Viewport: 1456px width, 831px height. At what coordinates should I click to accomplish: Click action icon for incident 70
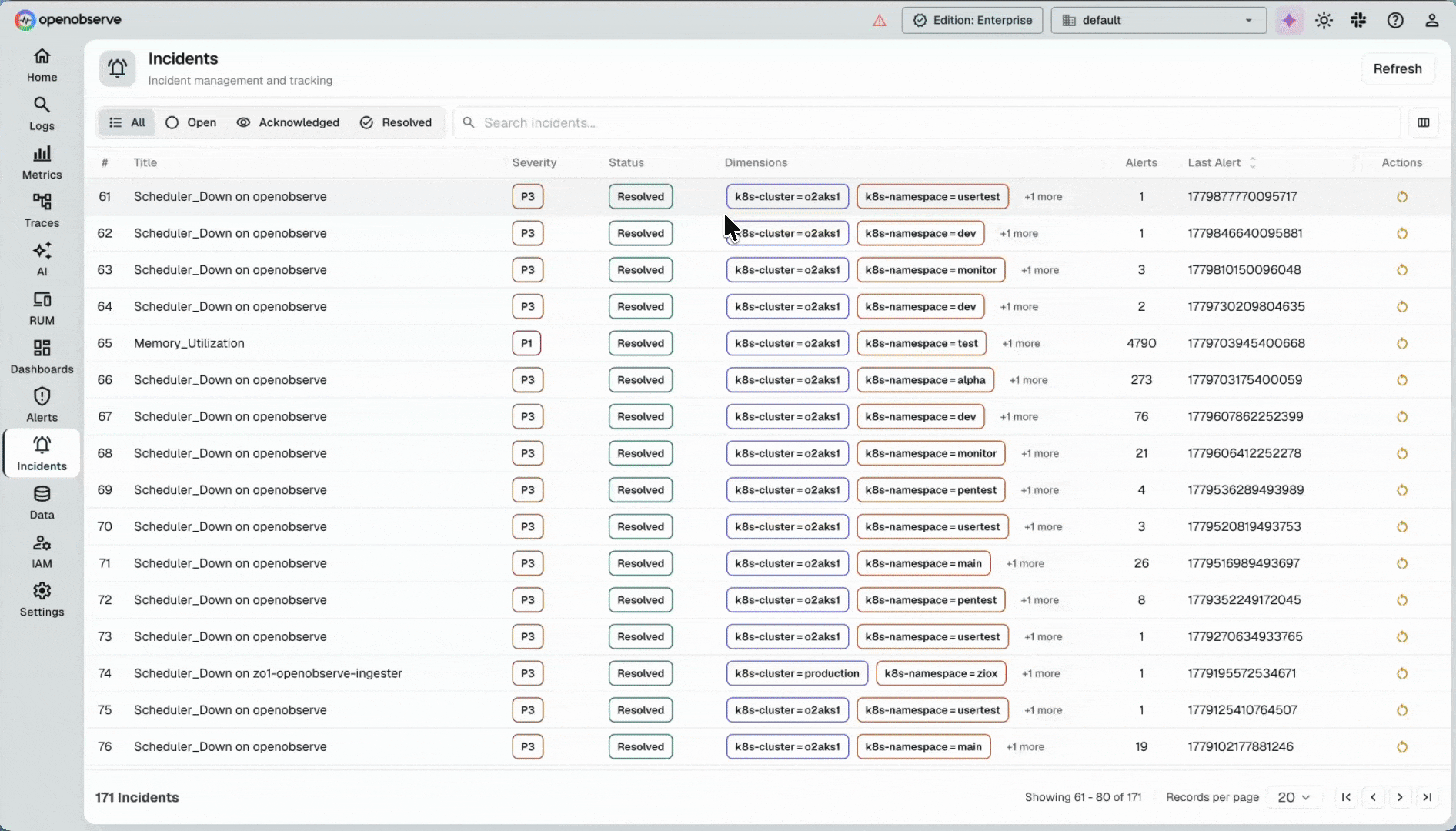pos(1401,527)
